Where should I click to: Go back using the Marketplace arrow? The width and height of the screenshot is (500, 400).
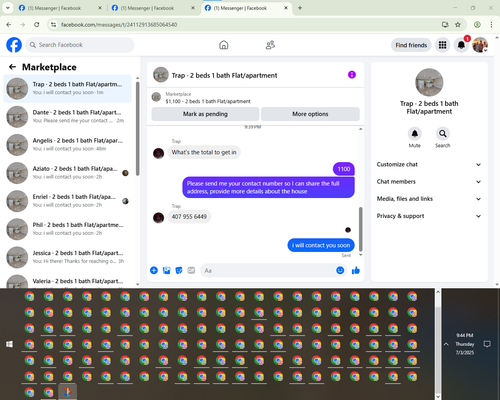[12, 67]
